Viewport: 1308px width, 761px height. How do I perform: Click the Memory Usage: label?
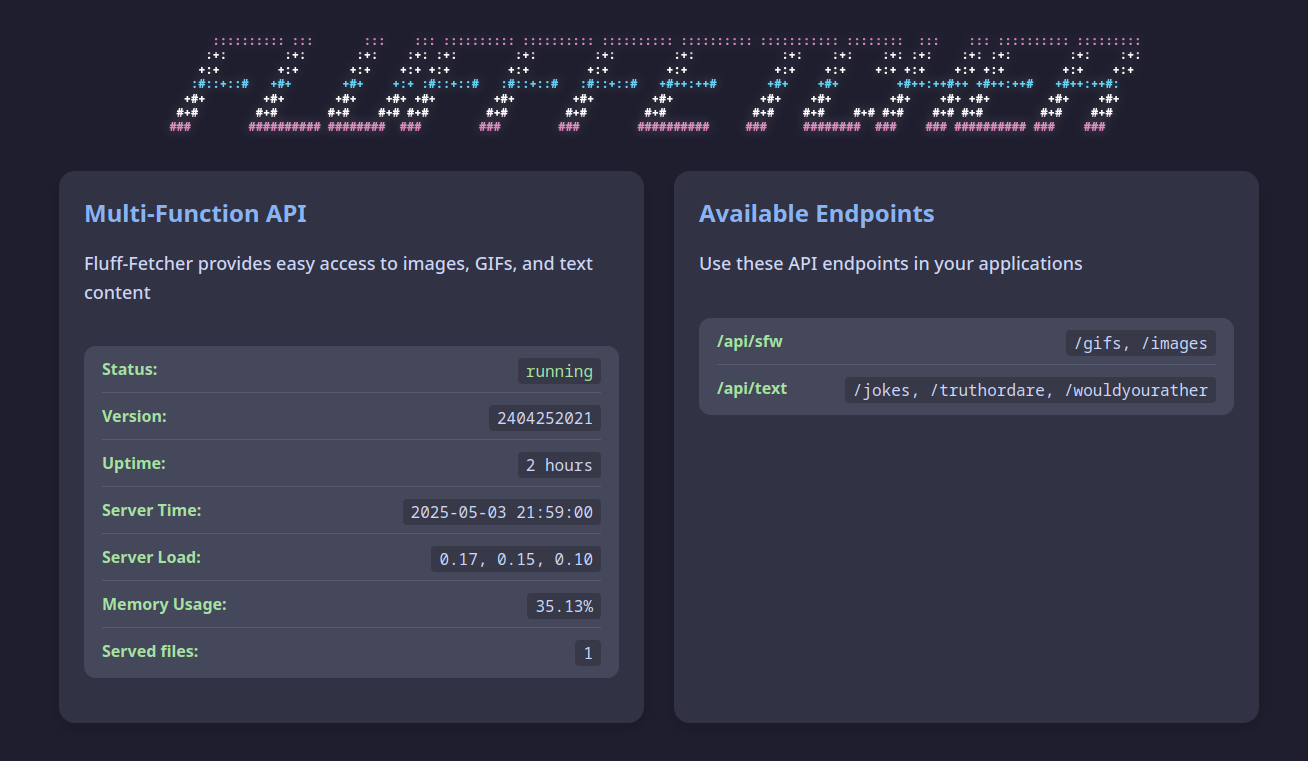click(x=164, y=605)
